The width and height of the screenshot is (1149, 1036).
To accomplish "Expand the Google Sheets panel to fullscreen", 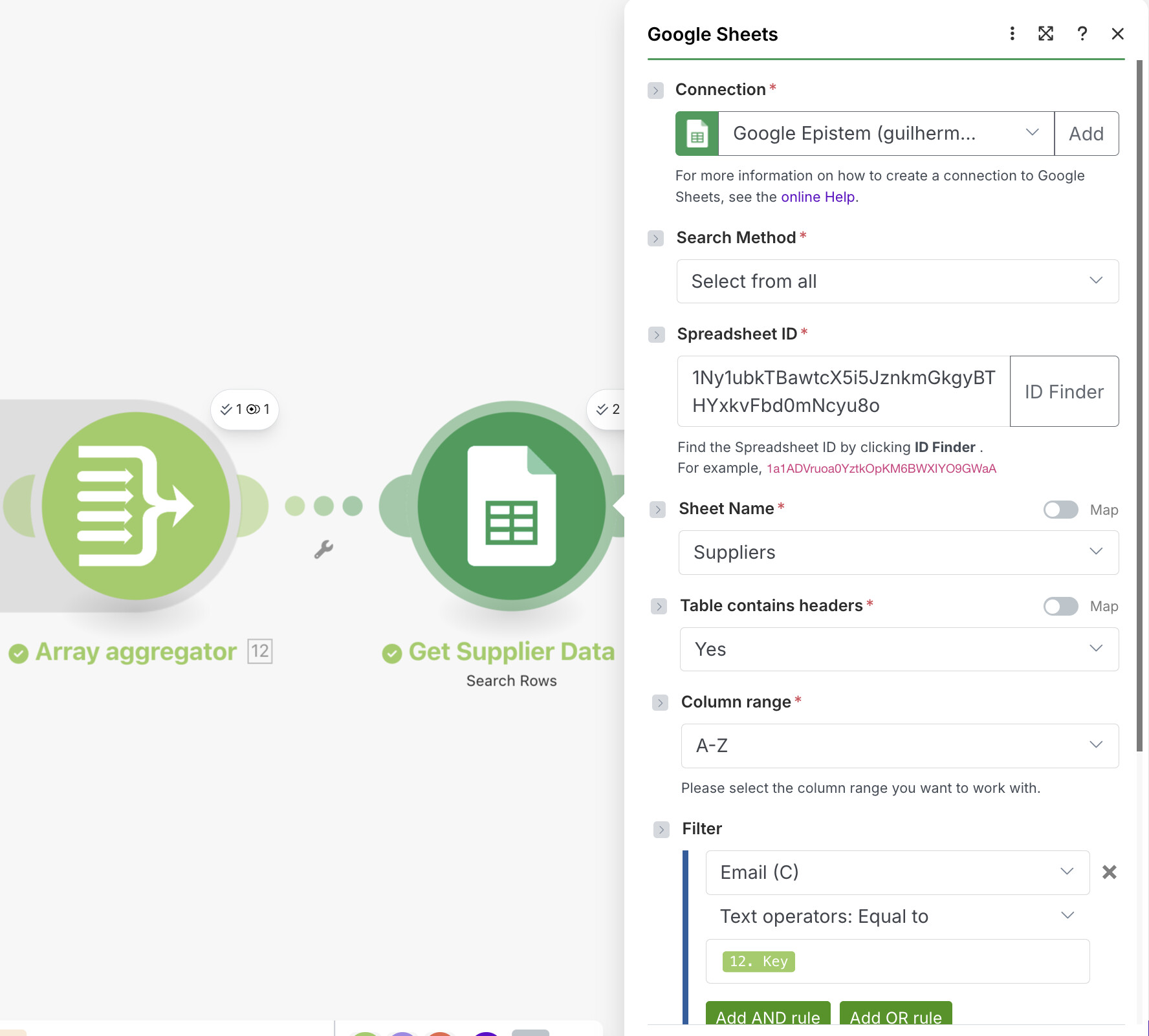I will coord(1045,34).
